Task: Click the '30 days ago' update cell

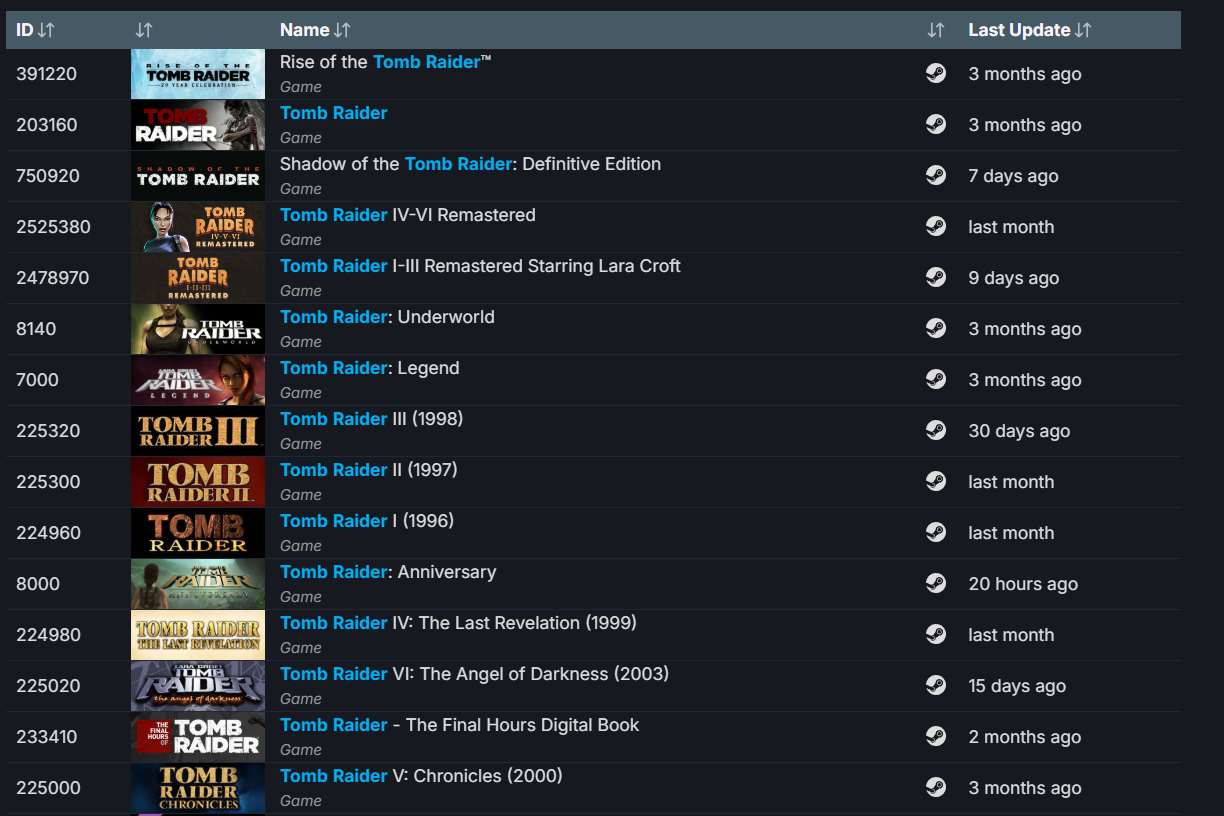Action: coord(1019,431)
